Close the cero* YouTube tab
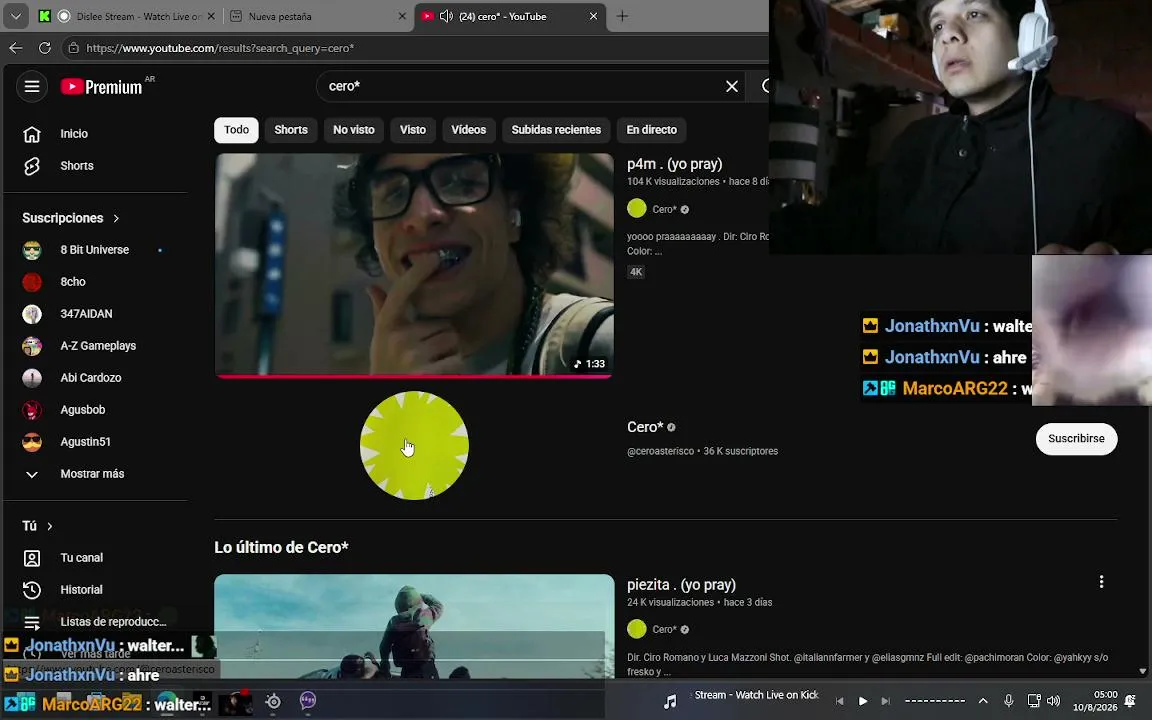The height and width of the screenshot is (720, 1152). pyautogui.click(x=594, y=16)
